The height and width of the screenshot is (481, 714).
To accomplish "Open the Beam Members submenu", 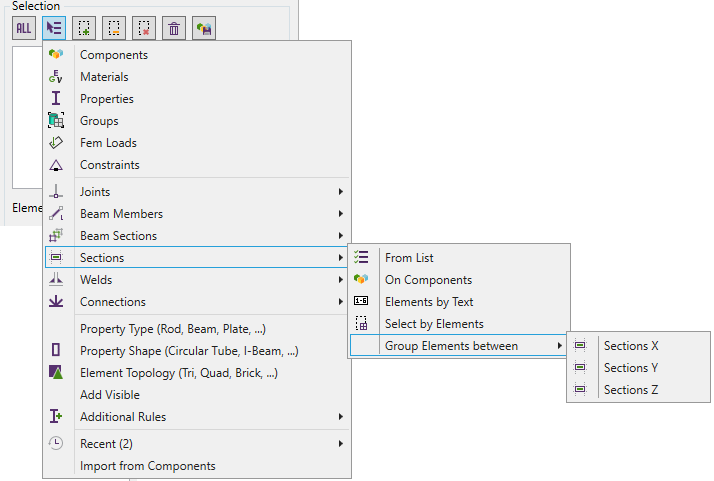I will pos(121,214).
